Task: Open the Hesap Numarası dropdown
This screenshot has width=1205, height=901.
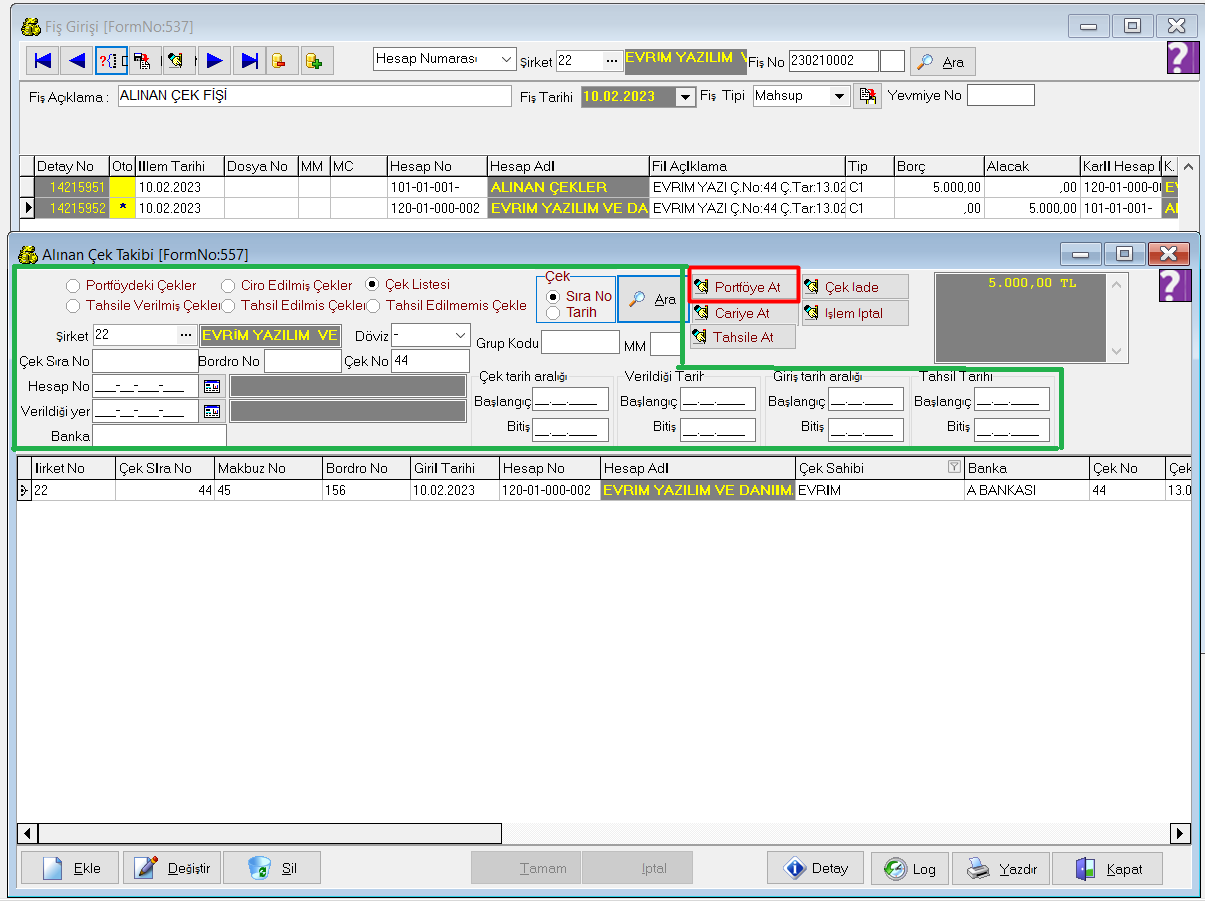Action: click(x=506, y=59)
